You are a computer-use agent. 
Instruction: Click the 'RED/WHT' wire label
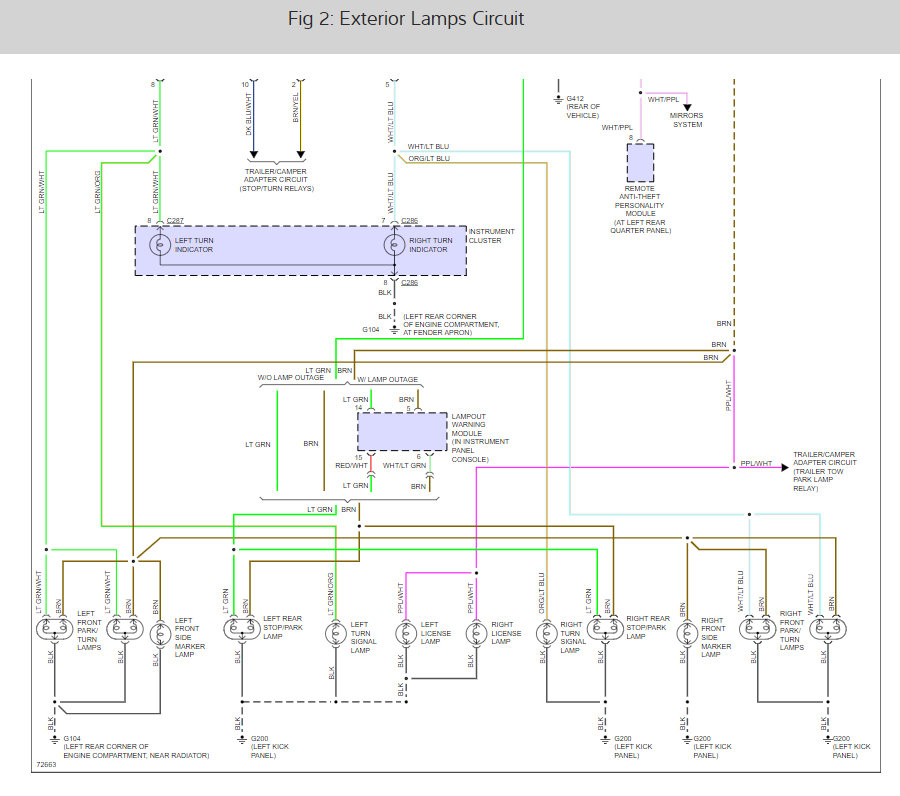[351, 465]
